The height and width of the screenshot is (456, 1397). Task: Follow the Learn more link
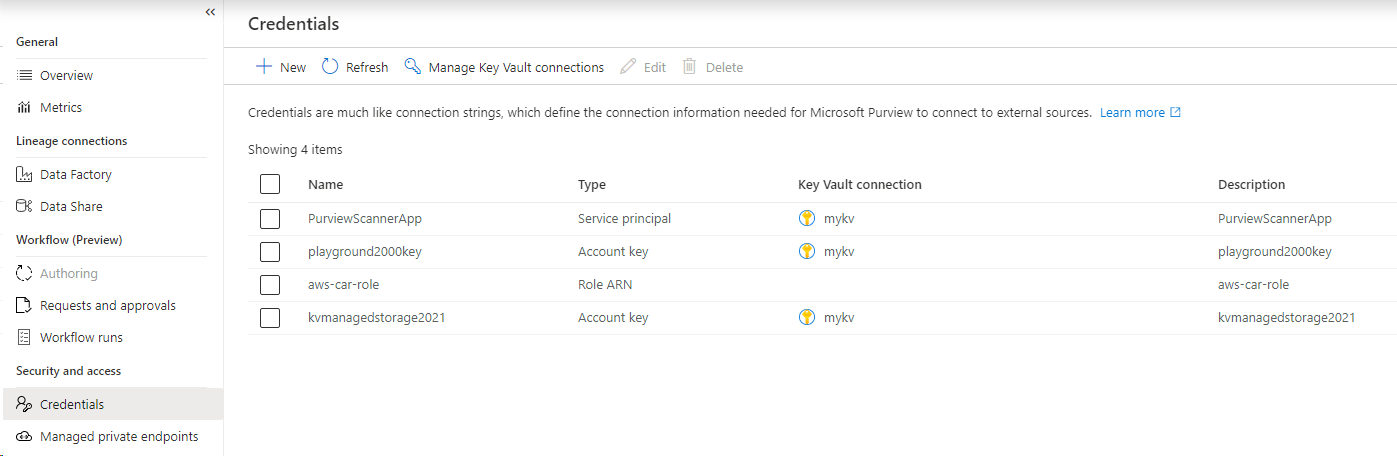pyautogui.click(x=1132, y=112)
